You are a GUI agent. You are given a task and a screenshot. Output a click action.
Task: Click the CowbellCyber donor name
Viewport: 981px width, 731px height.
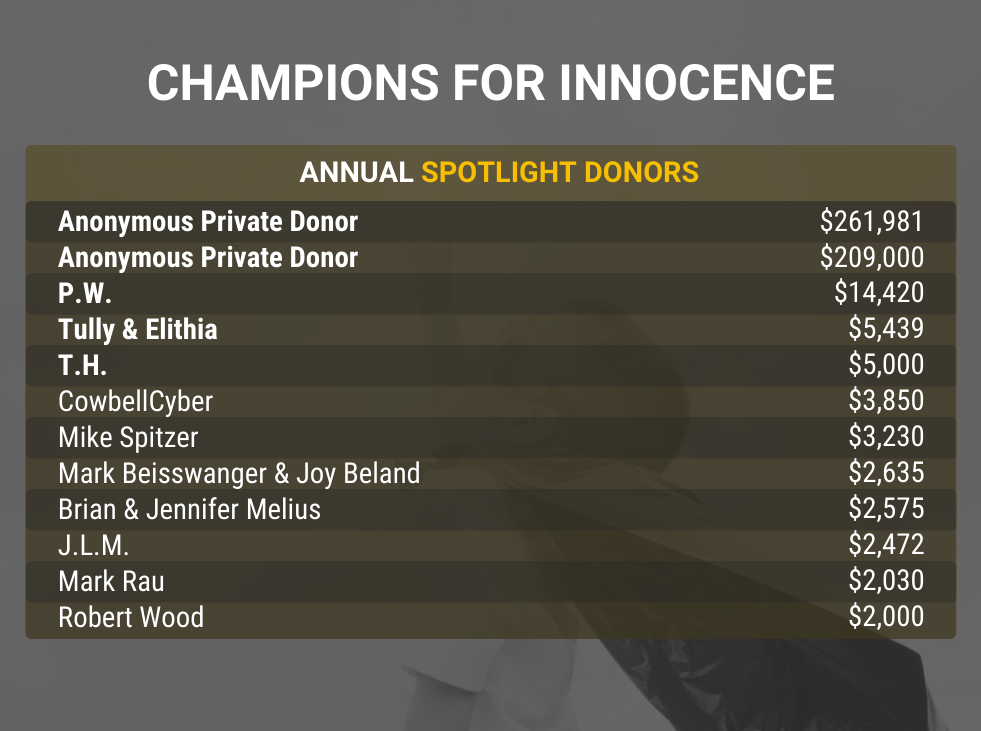click(x=136, y=402)
